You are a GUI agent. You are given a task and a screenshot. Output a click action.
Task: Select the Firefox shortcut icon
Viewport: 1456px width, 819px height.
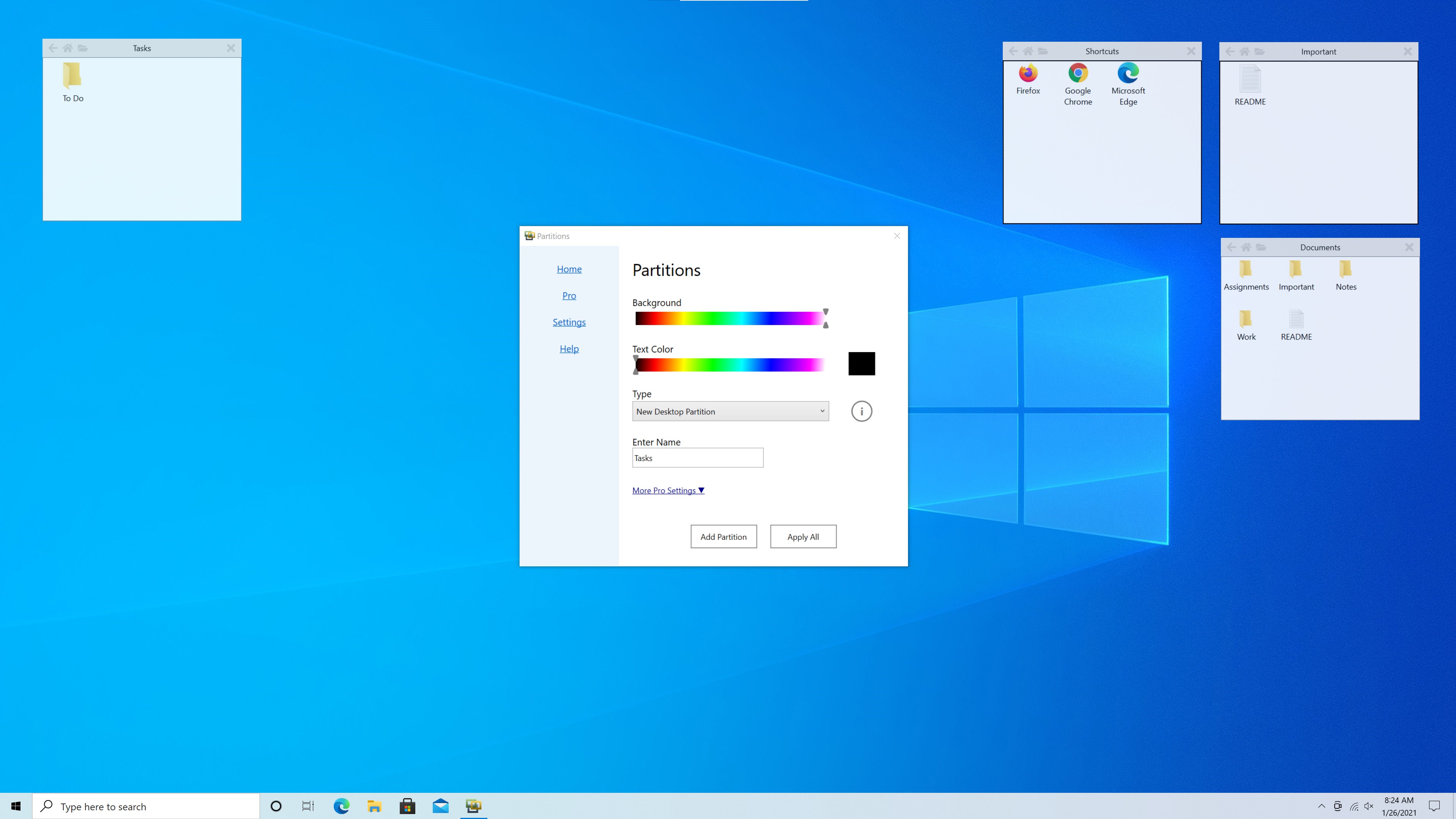1027,74
